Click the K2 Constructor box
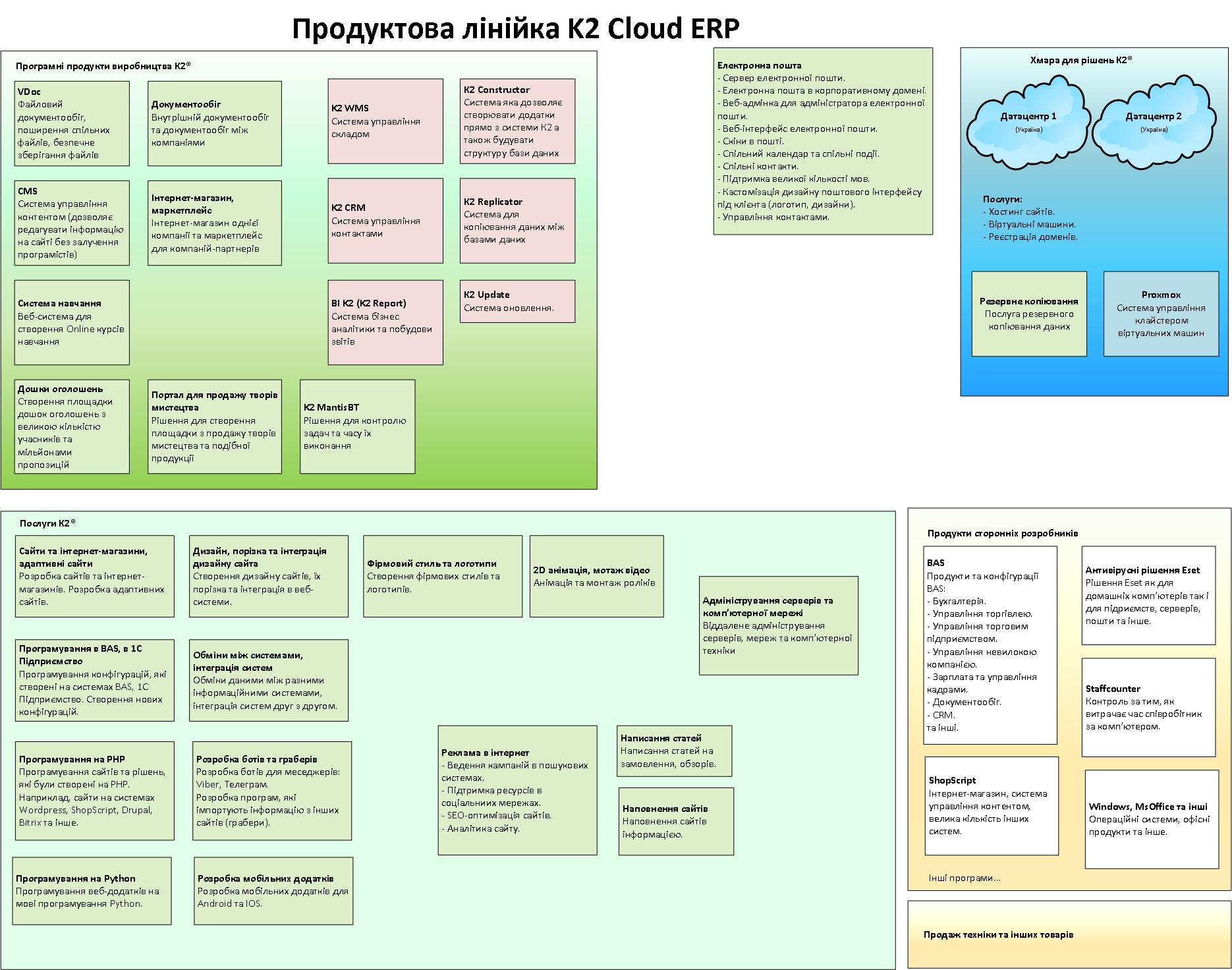This screenshot has height=970, width=1232. pos(517,121)
